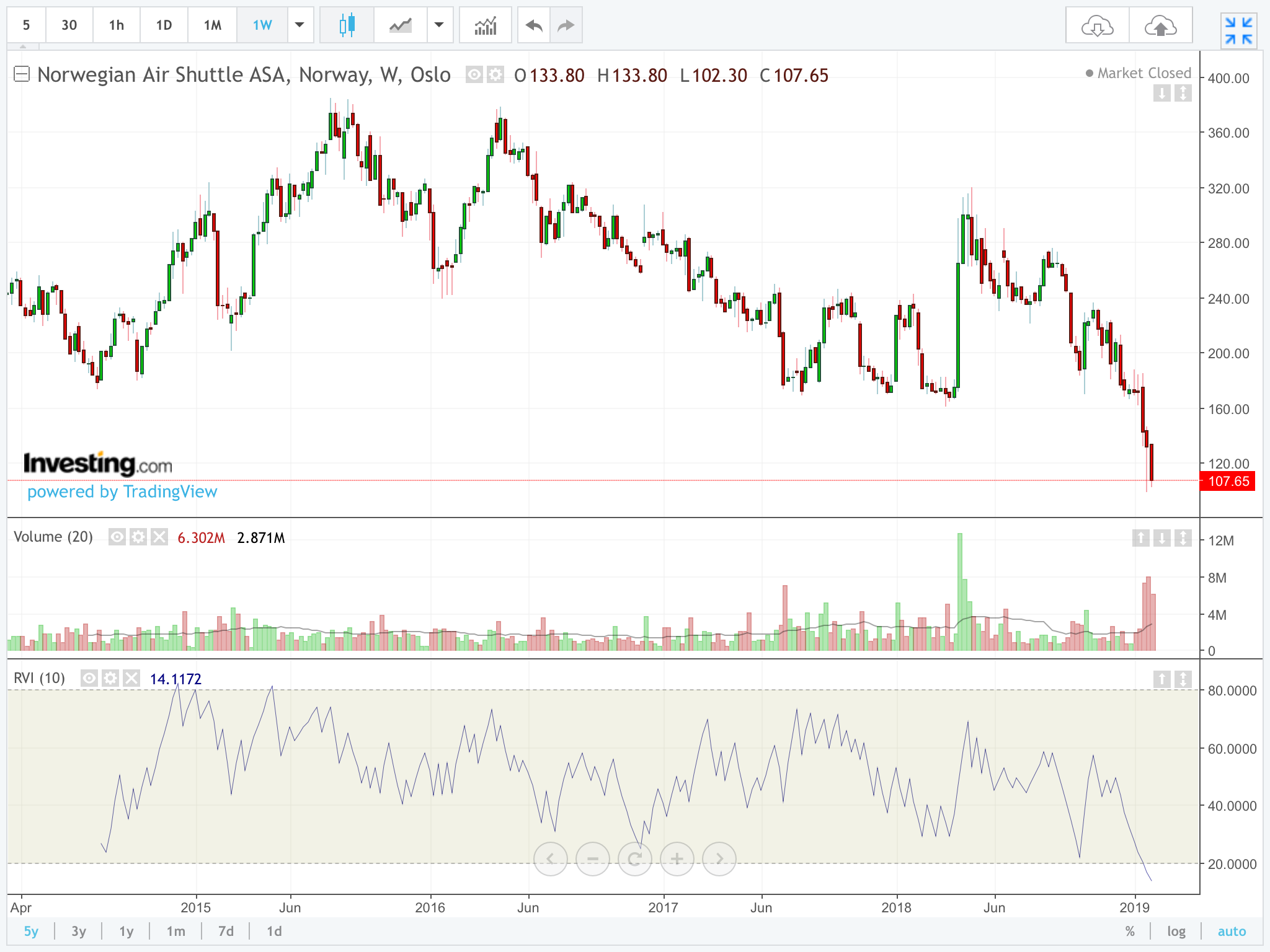Open the chart style dropdown arrow
This screenshot has height=952, width=1270.
point(439,25)
